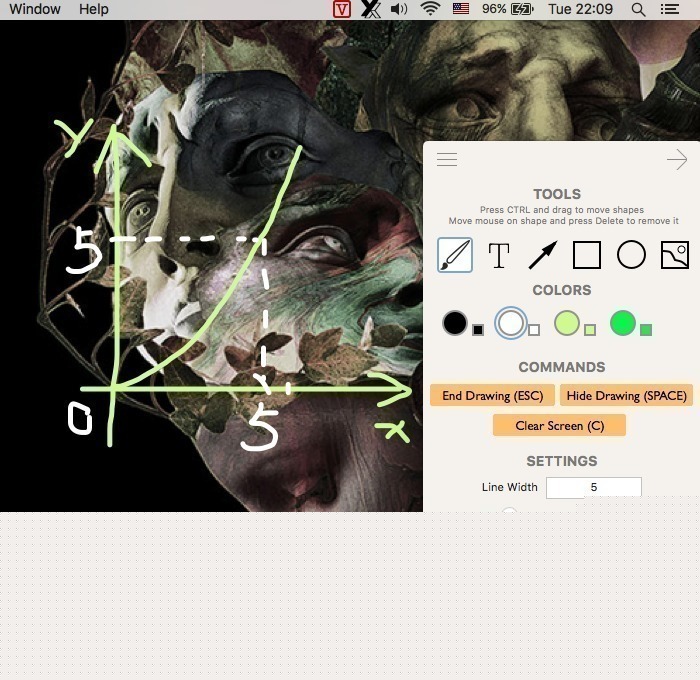Open the volume control in menu bar
Screen dimensions: 700x680
[x=399, y=9]
